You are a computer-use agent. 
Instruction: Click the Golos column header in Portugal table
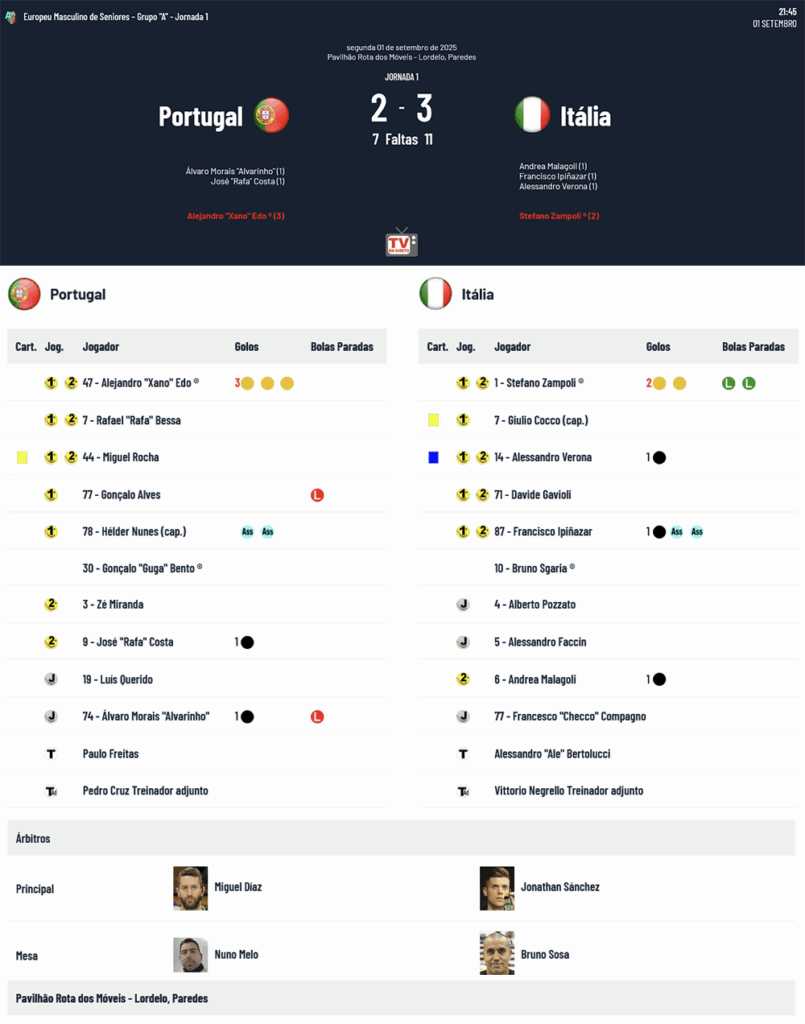click(247, 347)
